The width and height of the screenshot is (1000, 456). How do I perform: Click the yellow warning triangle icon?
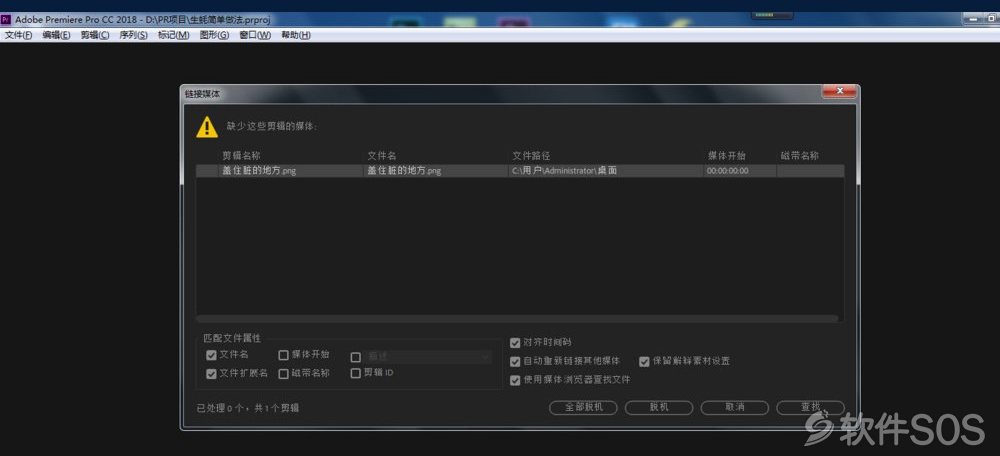207,127
